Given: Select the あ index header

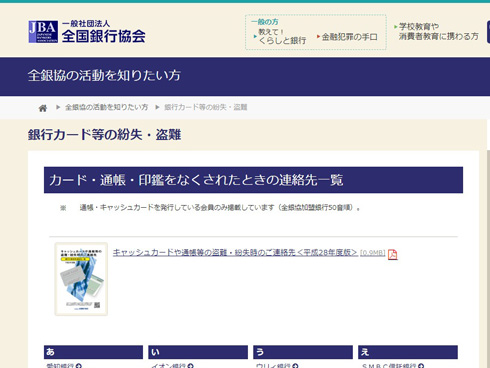Looking at the screenshot, I should coord(93,352).
